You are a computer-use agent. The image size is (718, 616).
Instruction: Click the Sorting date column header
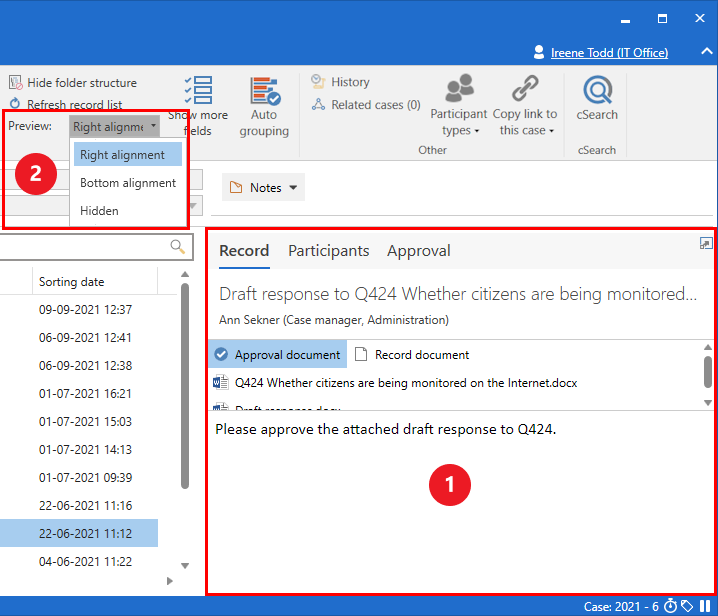pyautogui.click(x=94, y=281)
